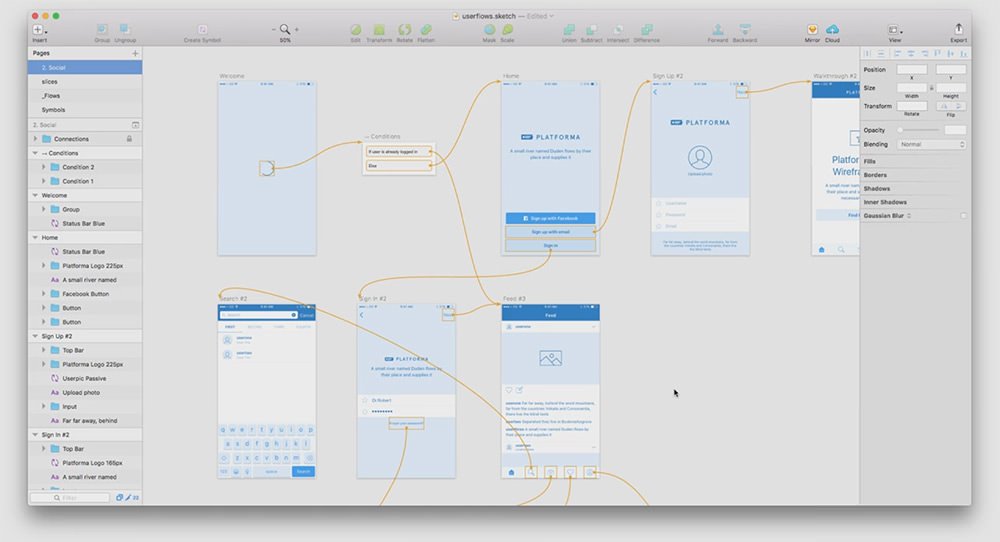
Task: Click the Position X input field
Action: coord(912,70)
